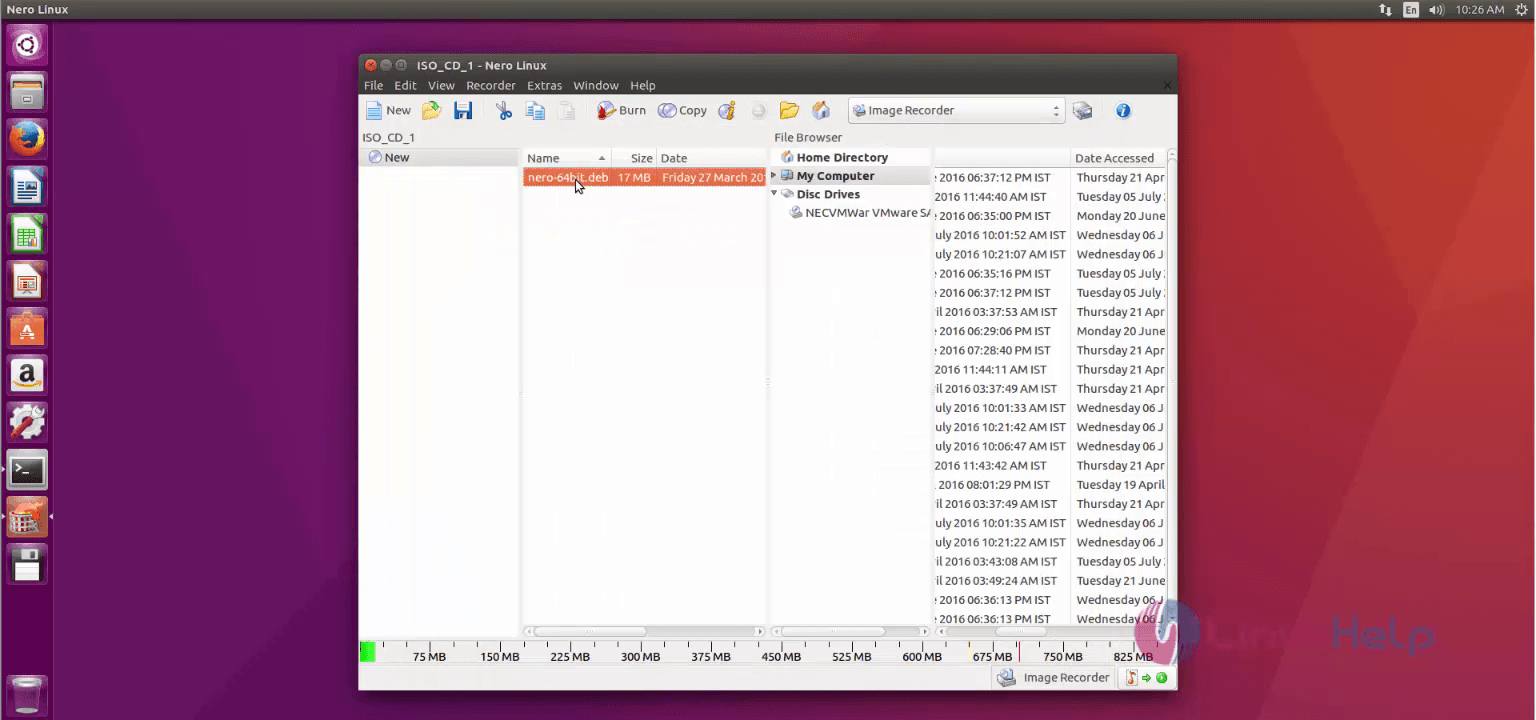
Task: Collapse the Disc Drives tree node
Action: tap(774, 194)
